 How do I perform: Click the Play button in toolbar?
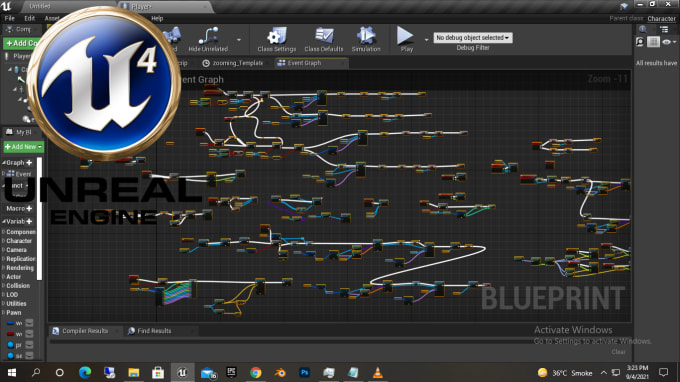tap(406, 39)
